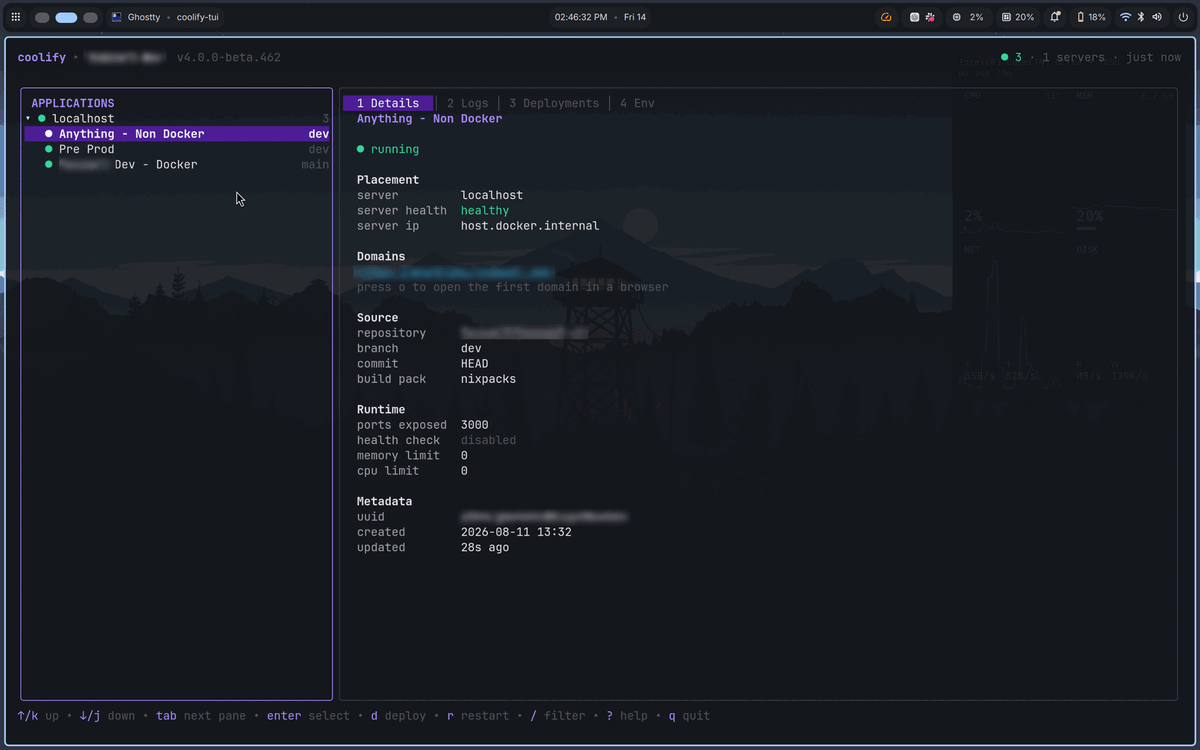Image resolution: width=1200 pixels, height=750 pixels.
Task: Click the green count indicator showing 3
Action: click(1012, 58)
